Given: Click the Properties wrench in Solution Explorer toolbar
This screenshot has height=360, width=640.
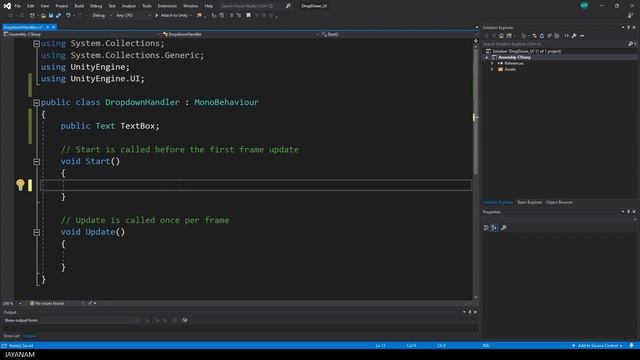Looking at the screenshot, I should (574, 36).
